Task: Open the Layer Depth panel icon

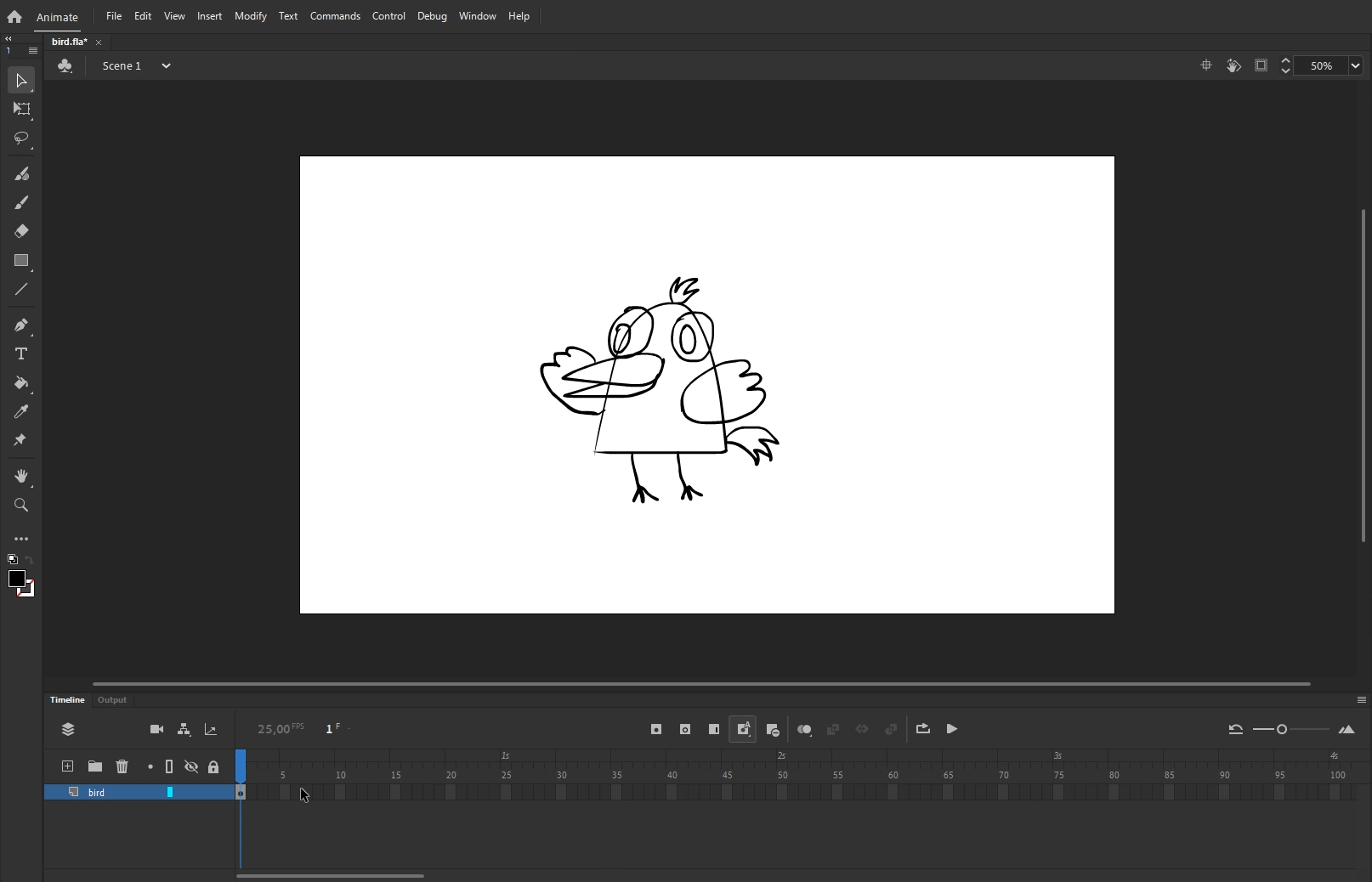Action: pos(211,729)
